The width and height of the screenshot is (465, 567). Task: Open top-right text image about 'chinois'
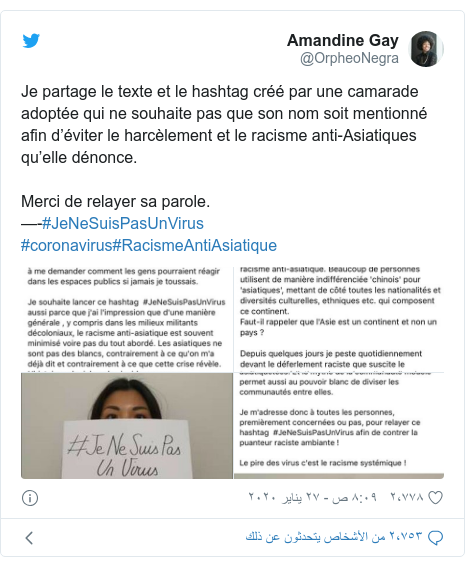[339, 320]
